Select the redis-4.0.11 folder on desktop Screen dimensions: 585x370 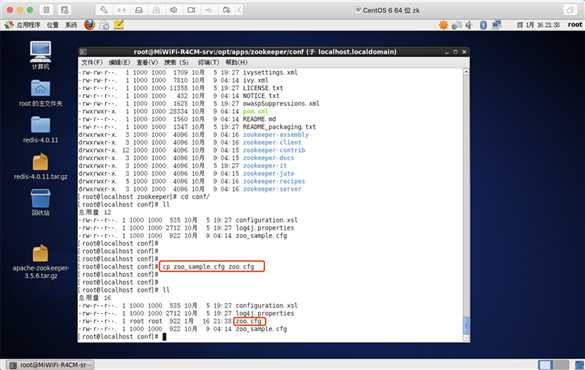41,129
